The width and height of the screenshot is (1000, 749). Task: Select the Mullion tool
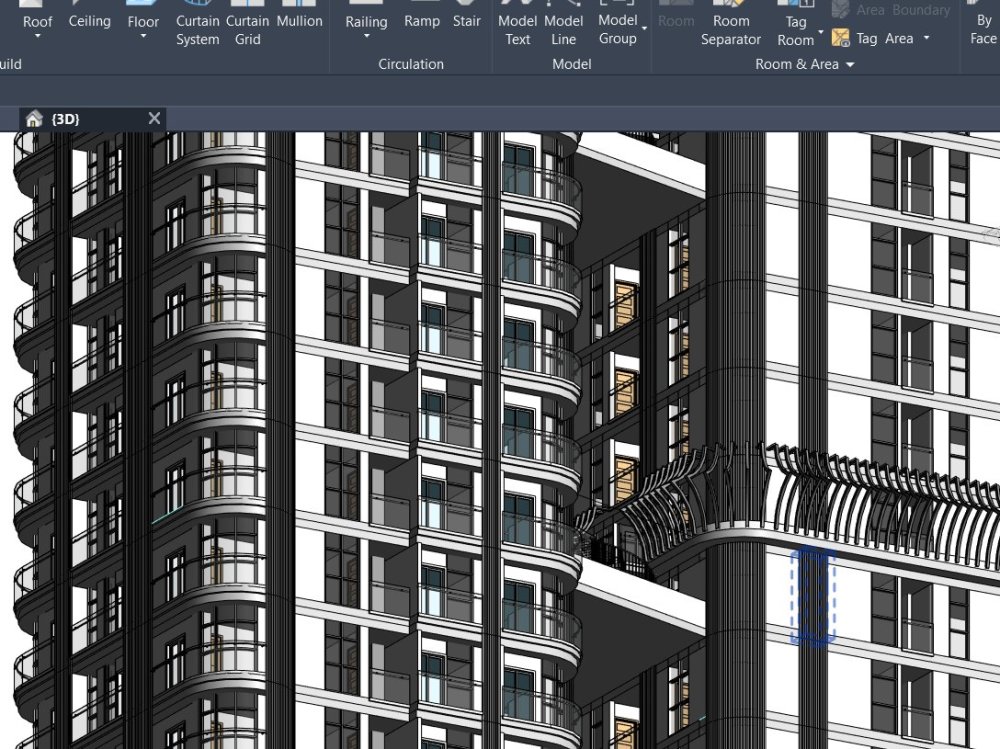click(x=299, y=20)
